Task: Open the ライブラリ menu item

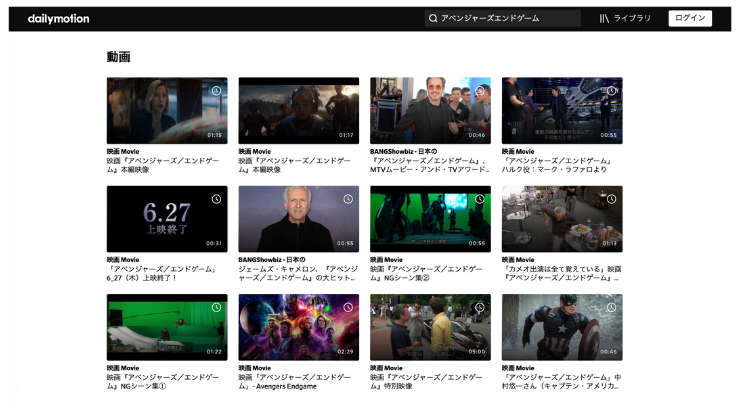Action: click(x=632, y=18)
